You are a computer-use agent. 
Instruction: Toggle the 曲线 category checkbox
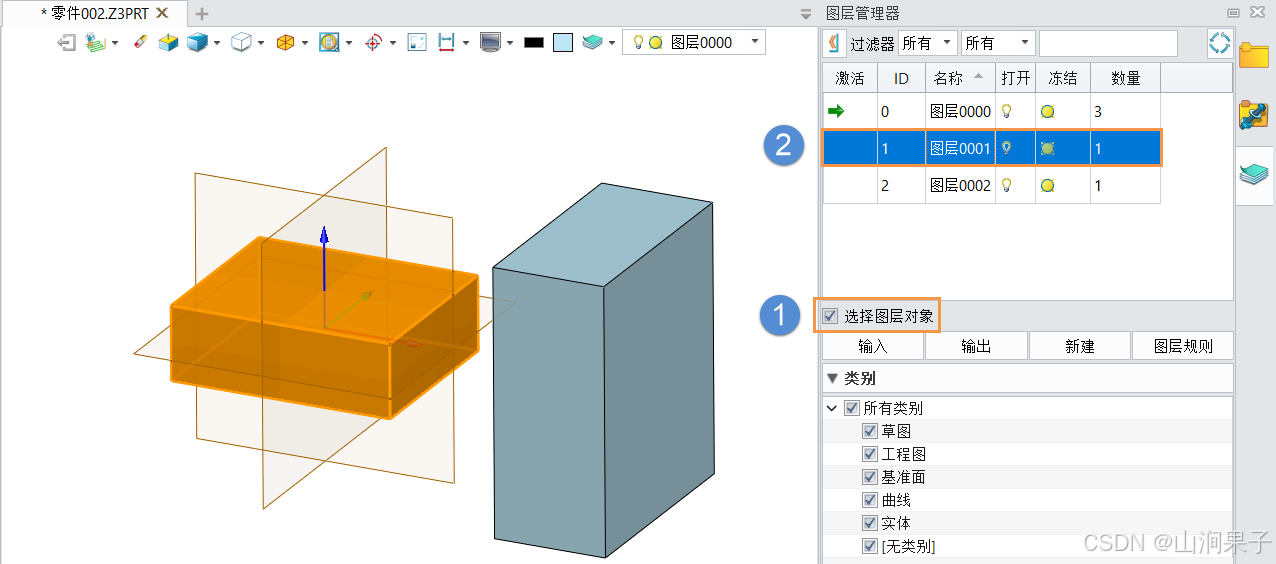click(870, 500)
